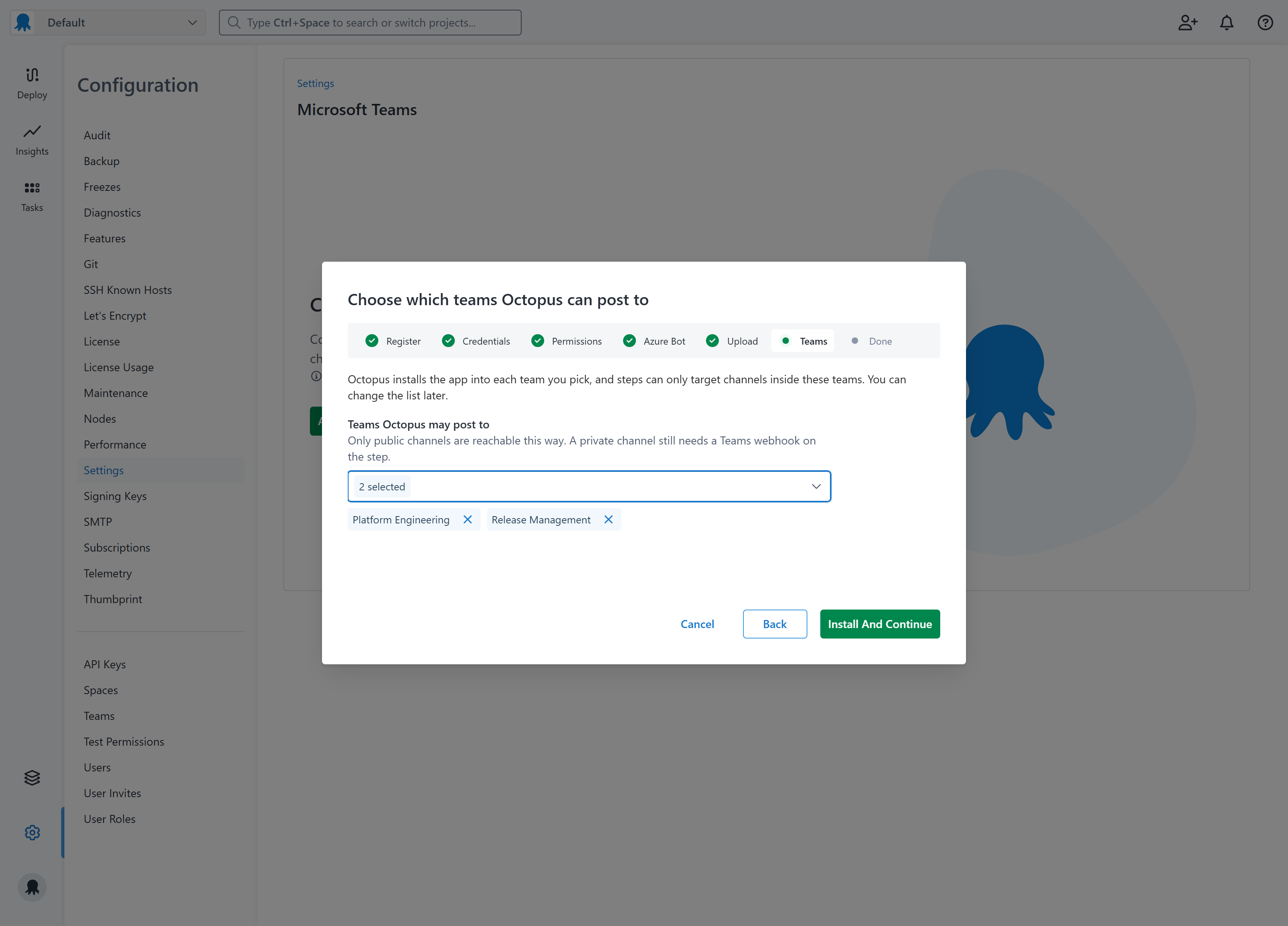Click the invite user icon
Screen dimensions: 1288x926
pos(1187,23)
